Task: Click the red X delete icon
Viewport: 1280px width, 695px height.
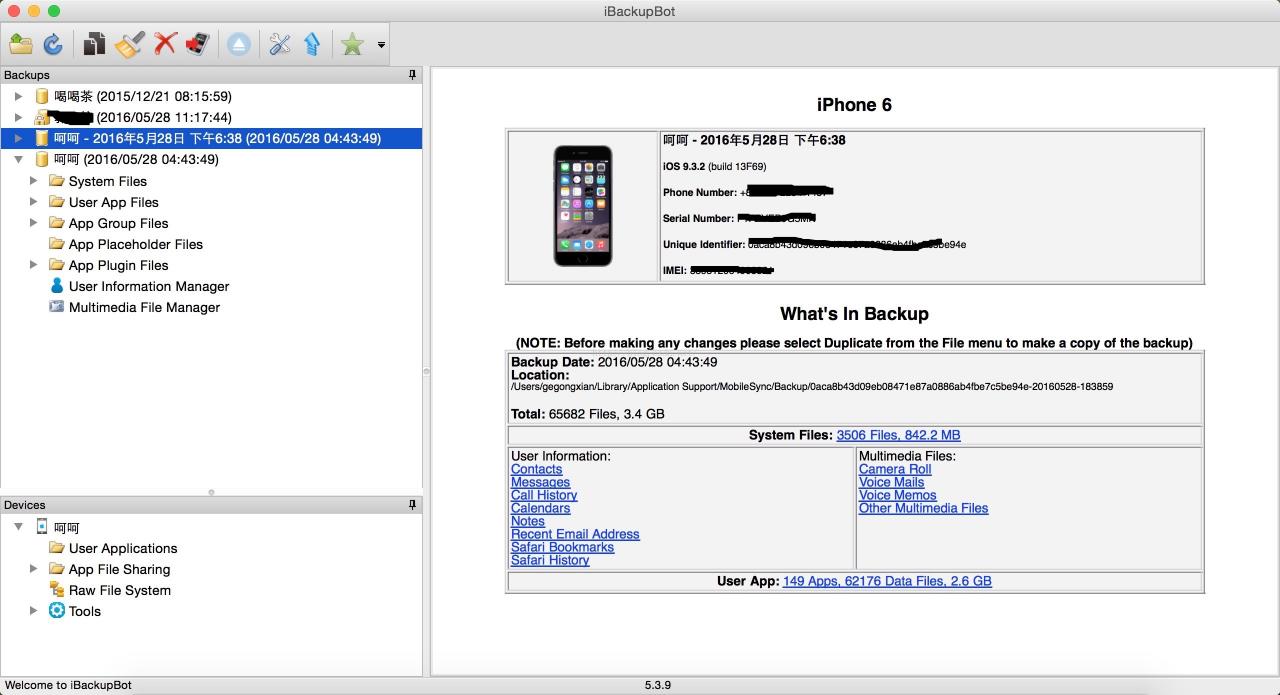Action: pos(165,44)
